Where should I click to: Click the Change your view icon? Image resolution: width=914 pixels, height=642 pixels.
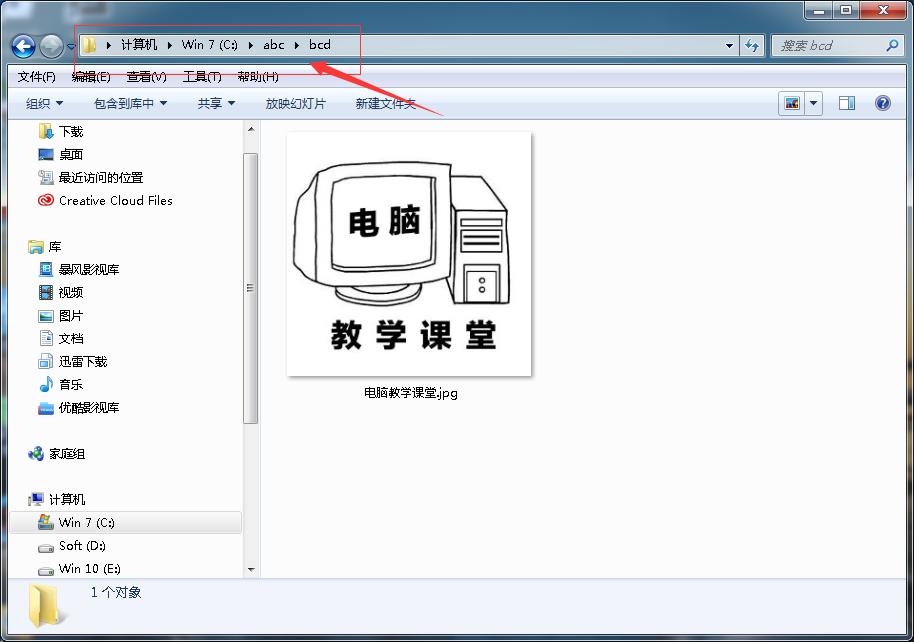(x=793, y=102)
